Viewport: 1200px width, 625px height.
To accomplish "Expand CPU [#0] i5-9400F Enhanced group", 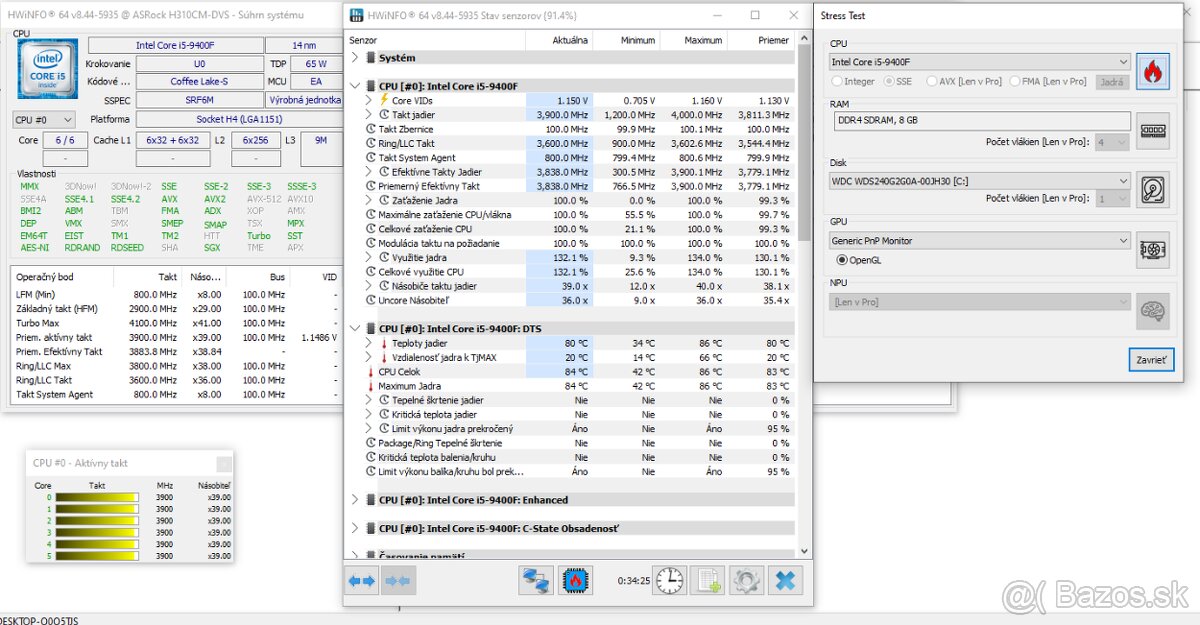I will pos(354,500).
